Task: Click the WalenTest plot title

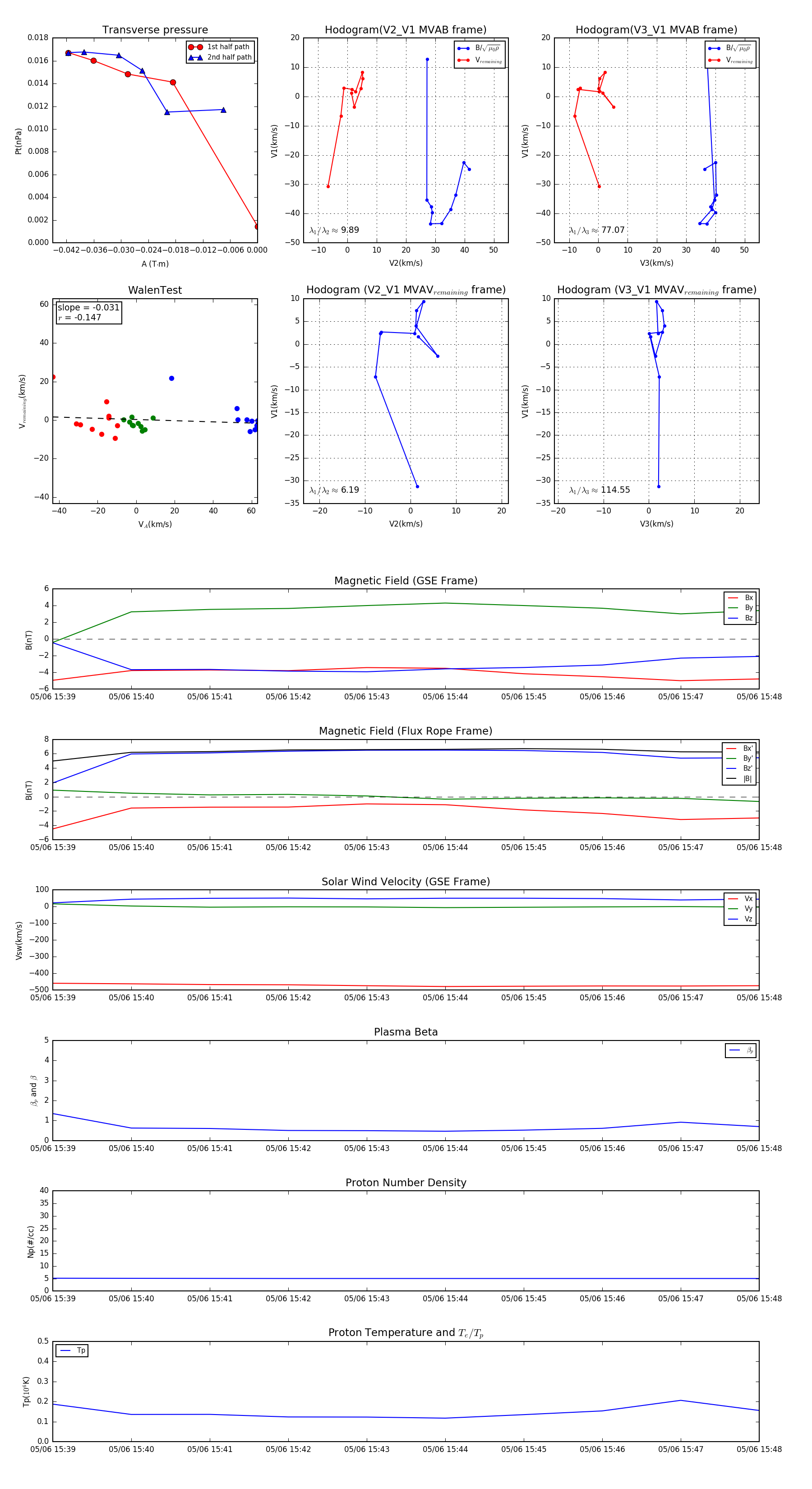Action: coord(155,290)
